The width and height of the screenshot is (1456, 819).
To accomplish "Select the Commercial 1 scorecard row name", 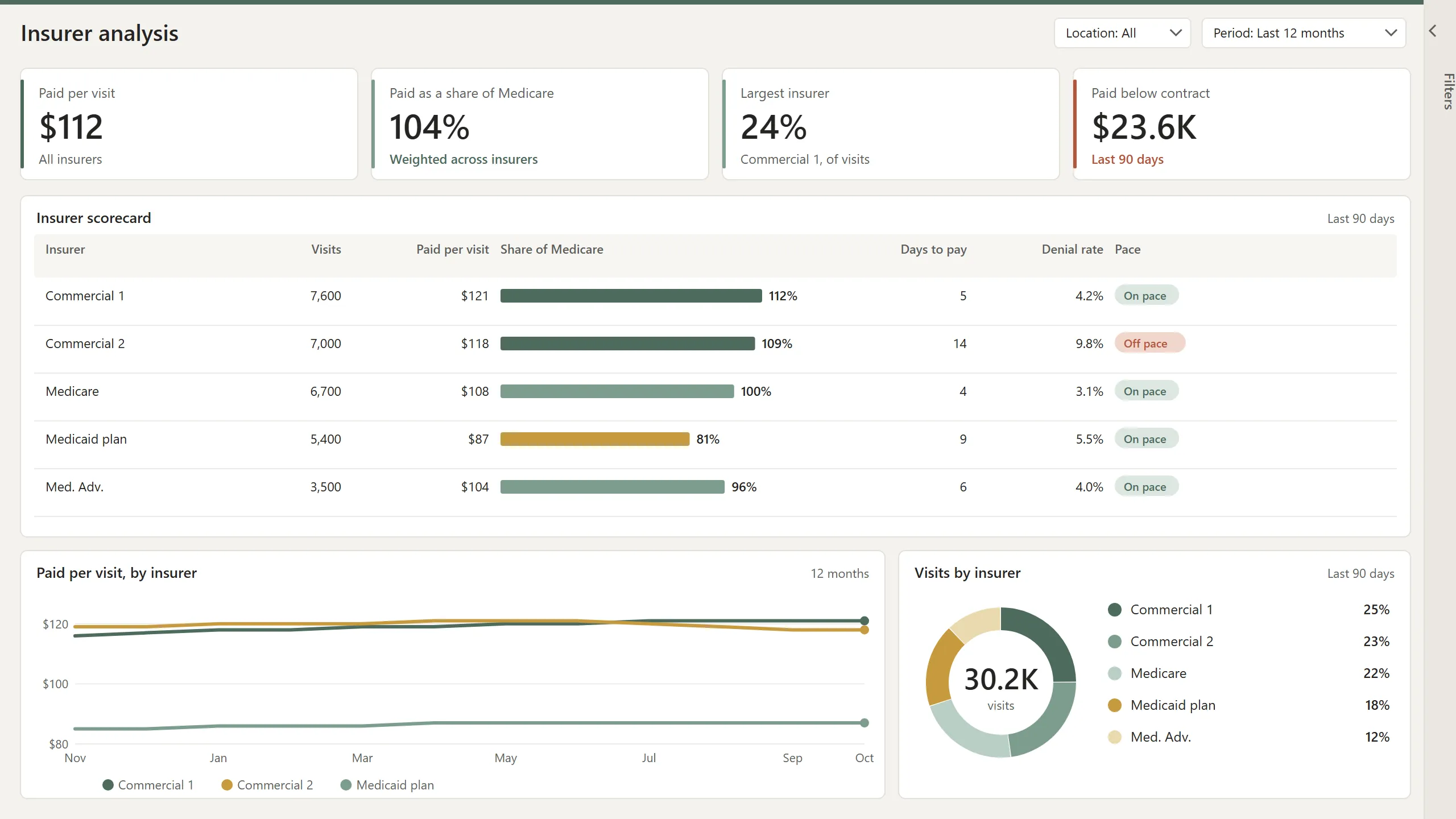I will (85, 296).
